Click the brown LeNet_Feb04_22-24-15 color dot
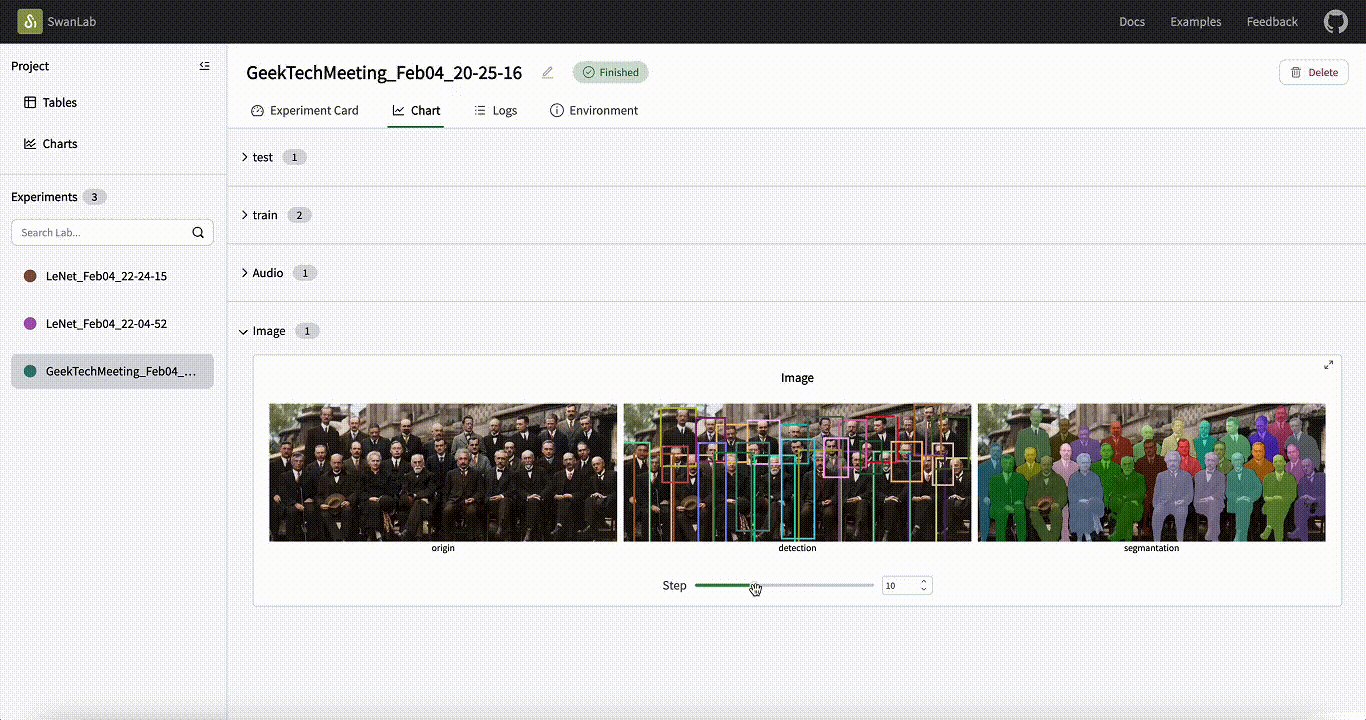The width and height of the screenshot is (1366, 720). pyautogui.click(x=30, y=276)
